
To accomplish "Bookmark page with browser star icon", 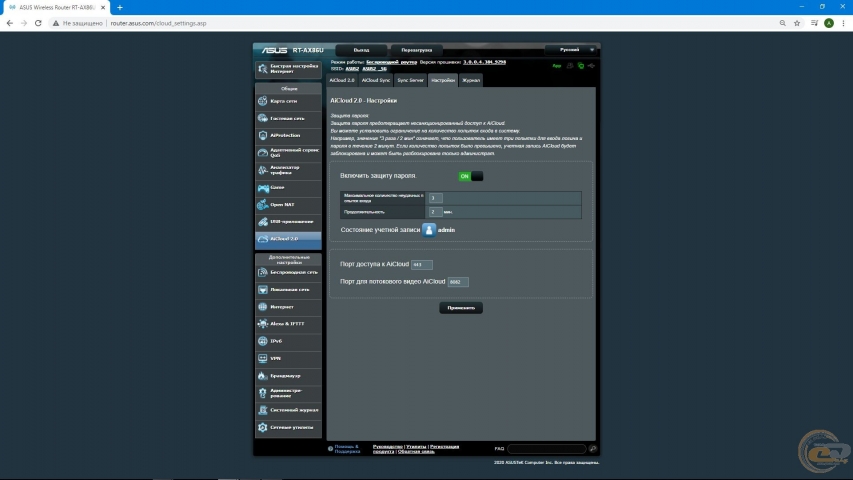I will coord(797,23).
